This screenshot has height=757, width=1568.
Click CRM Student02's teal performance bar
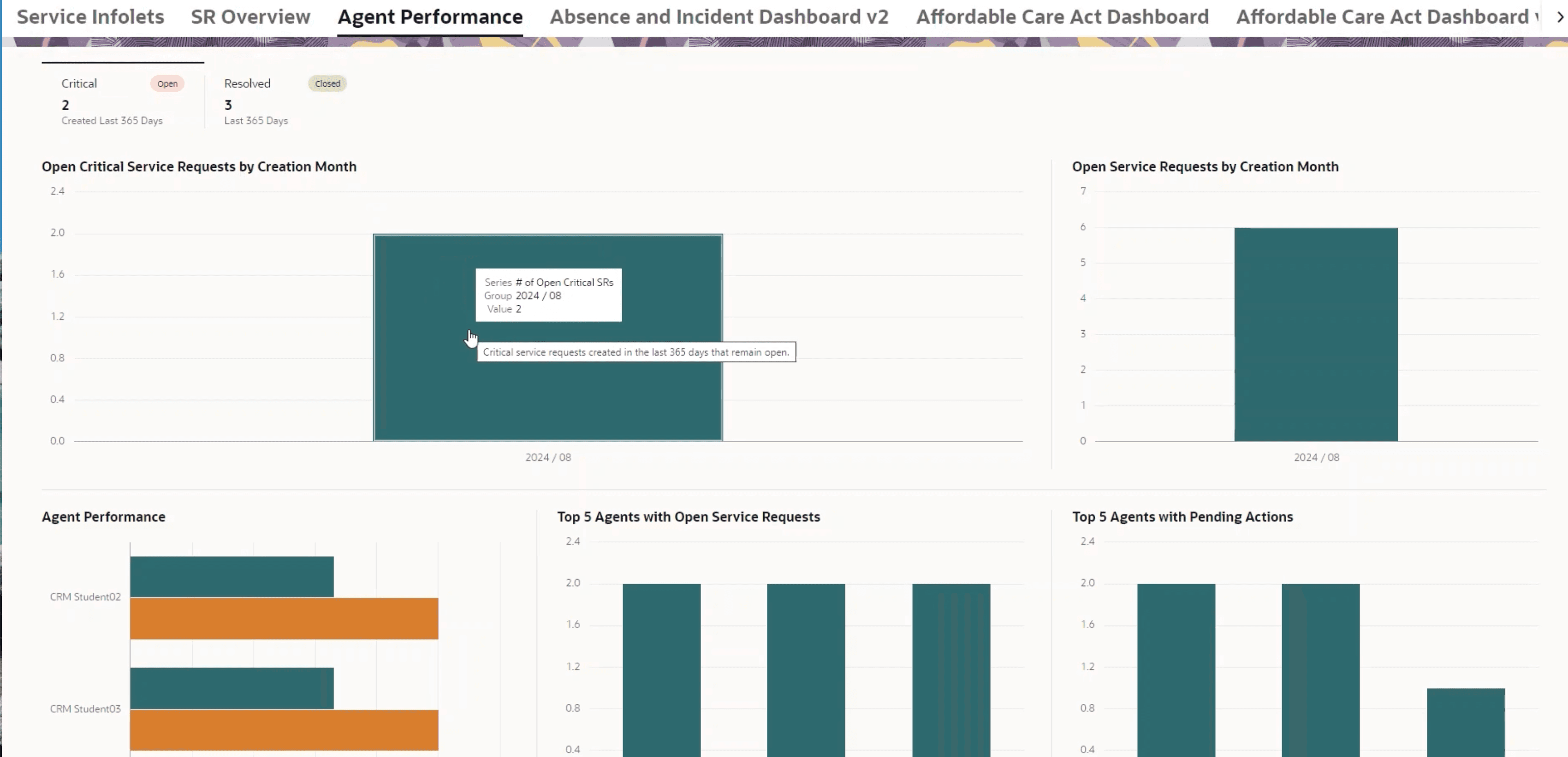232,576
